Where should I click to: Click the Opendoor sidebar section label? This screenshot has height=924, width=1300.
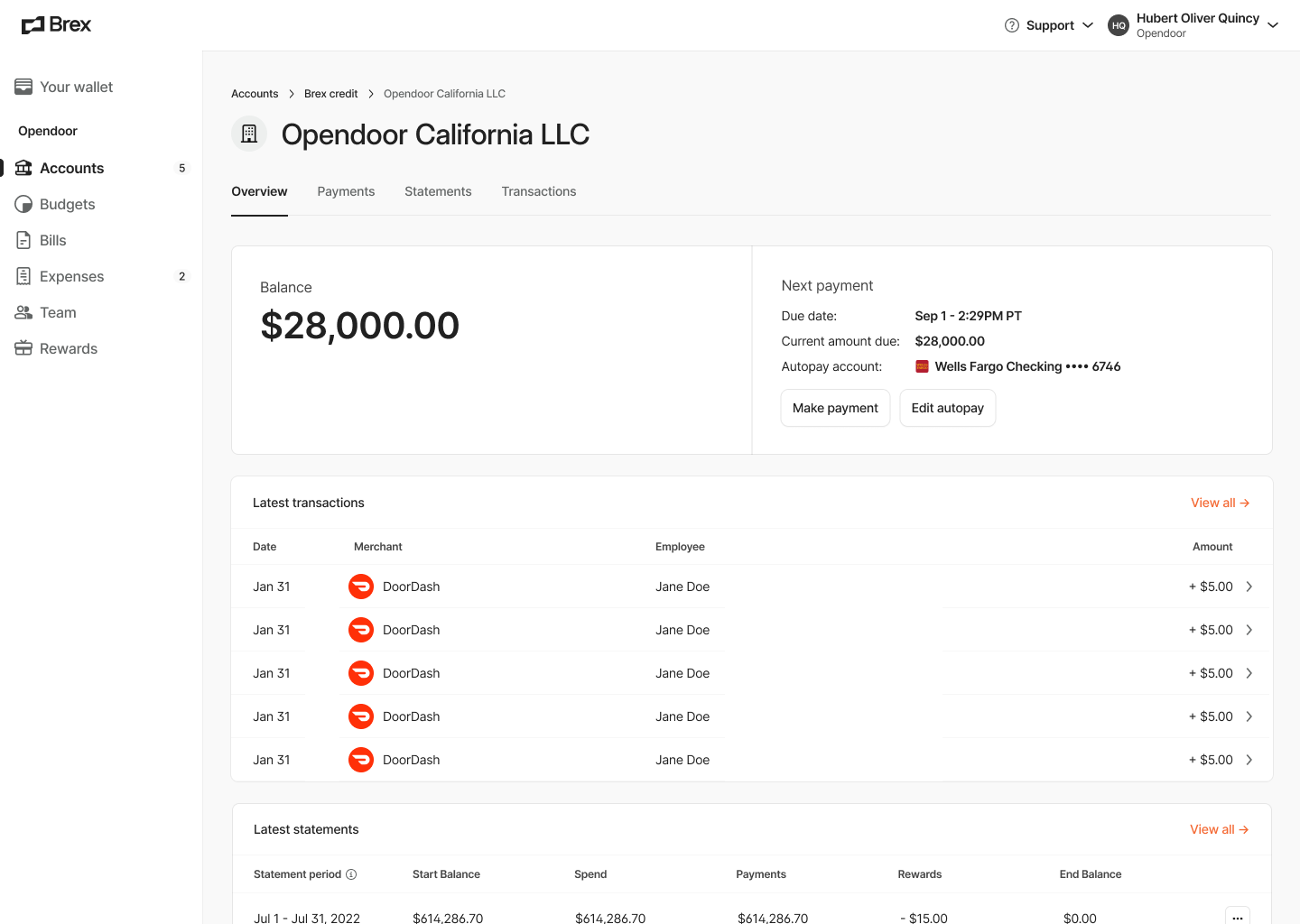tap(48, 131)
